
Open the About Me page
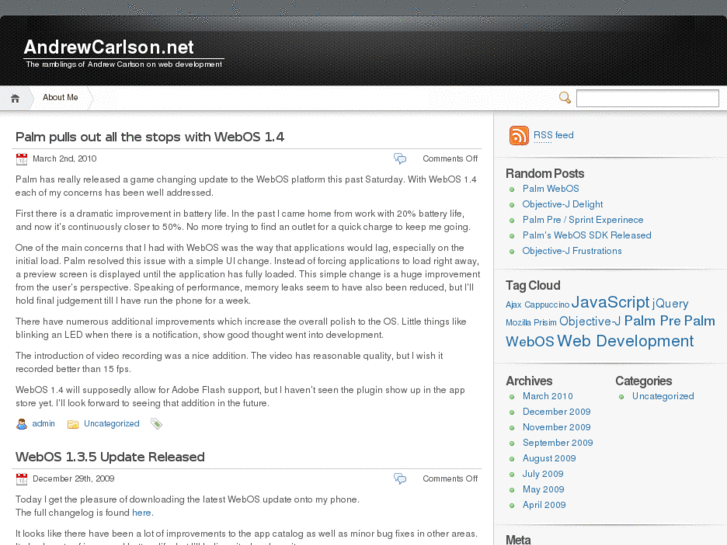[60, 97]
